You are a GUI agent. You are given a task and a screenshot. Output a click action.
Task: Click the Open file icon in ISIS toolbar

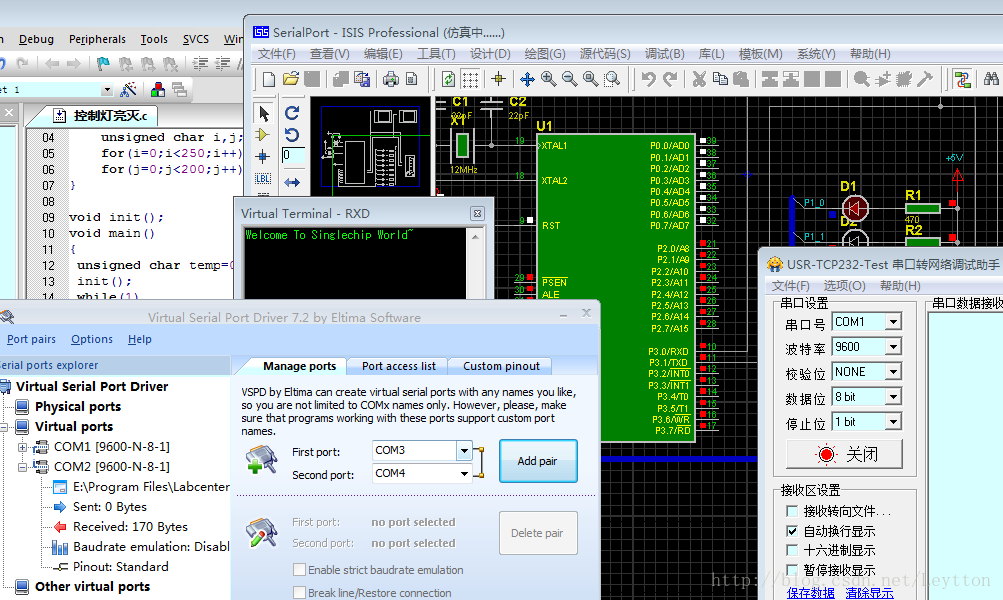pyautogui.click(x=291, y=79)
